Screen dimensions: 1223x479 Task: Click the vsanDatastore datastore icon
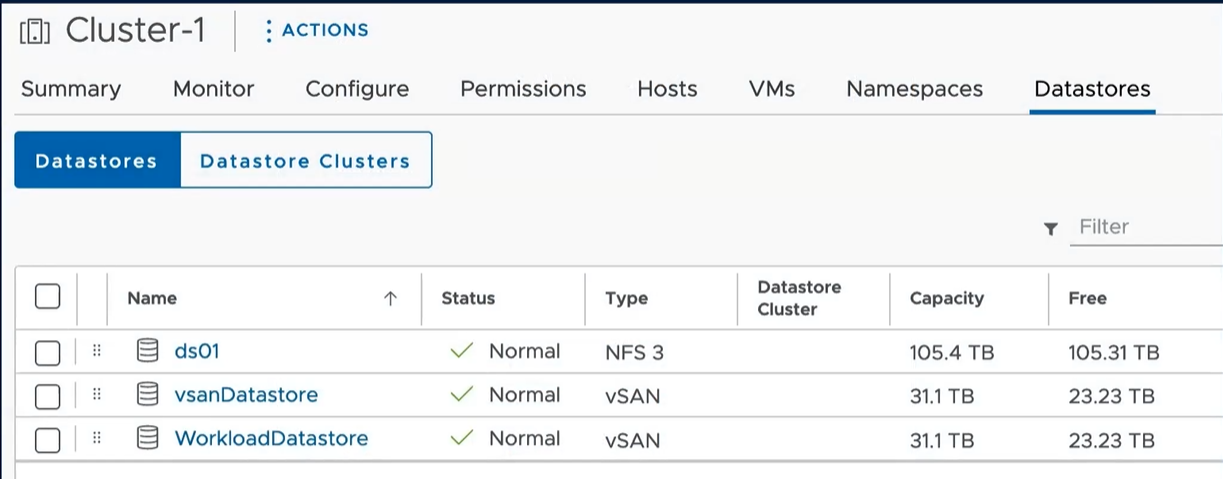coord(148,395)
